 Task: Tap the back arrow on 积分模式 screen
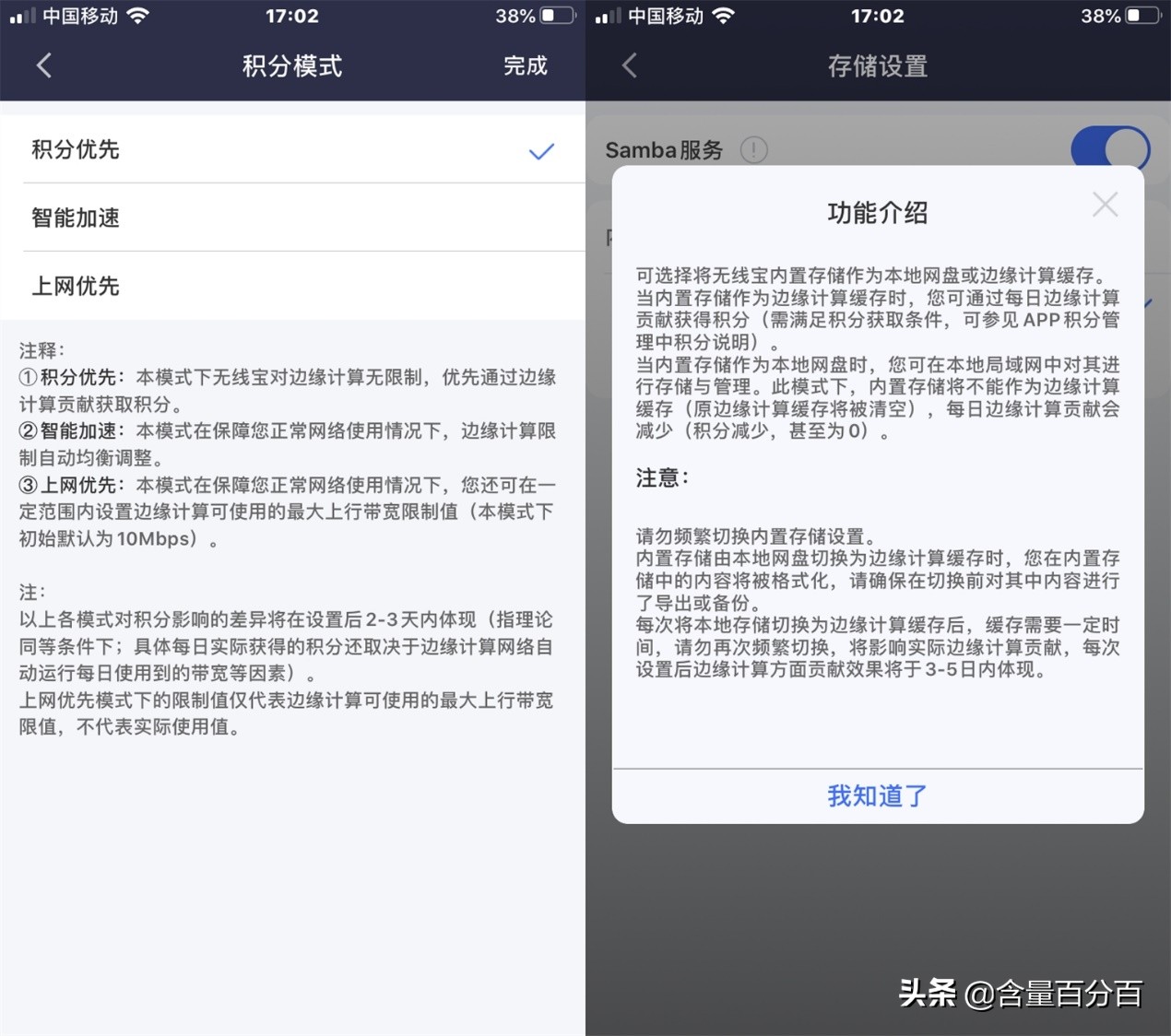pos(43,65)
